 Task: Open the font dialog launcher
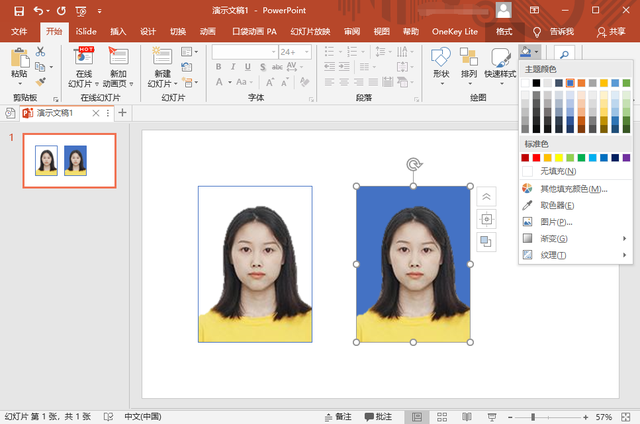311,99
